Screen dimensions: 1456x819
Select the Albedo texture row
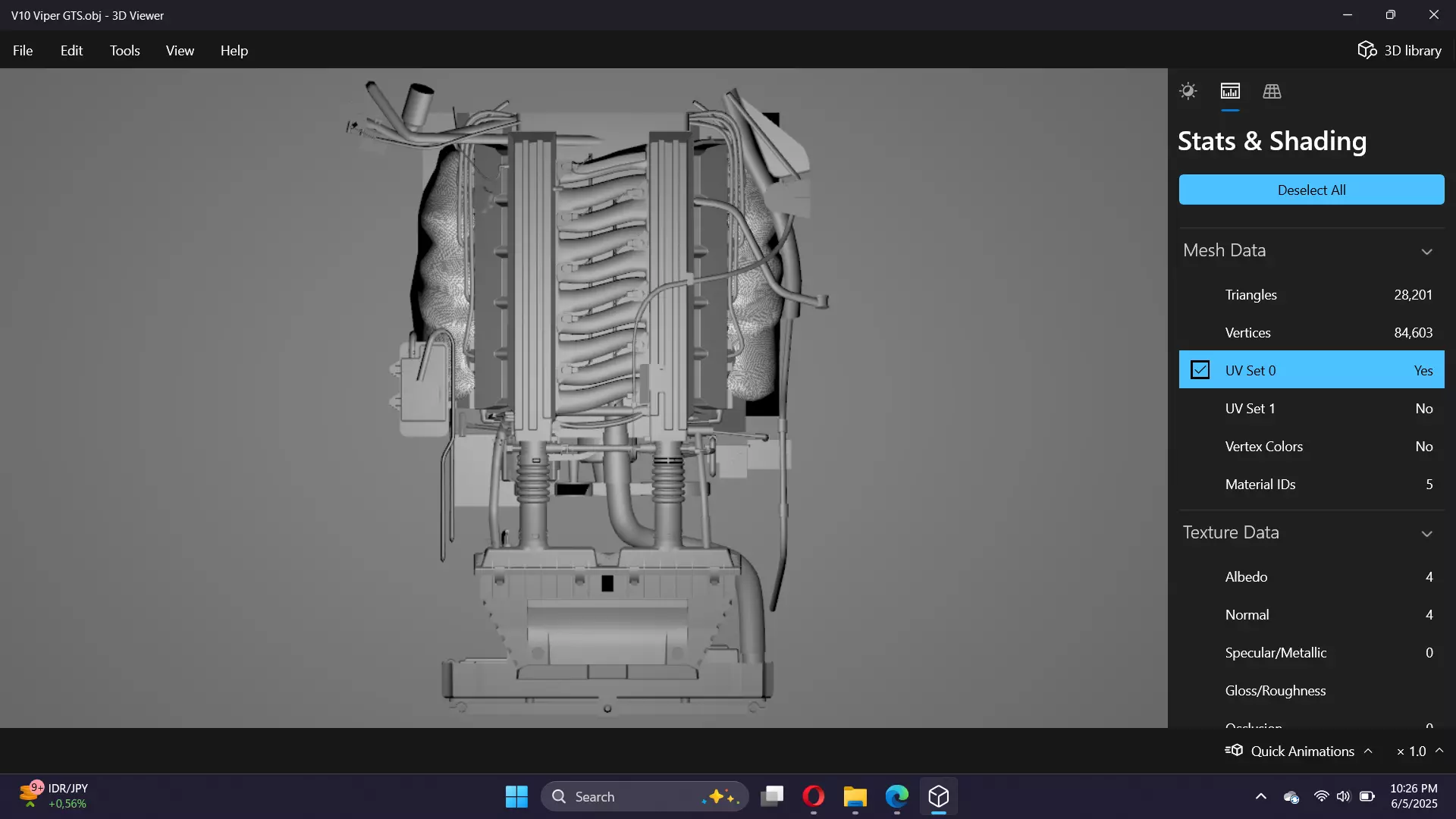click(x=1311, y=576)
